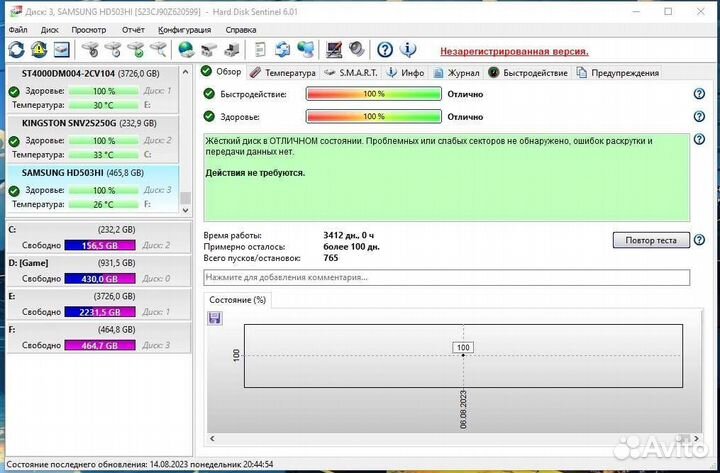Click the network globe and monitor icon
This screenshot has height=473, width=720.
[306, 50]
